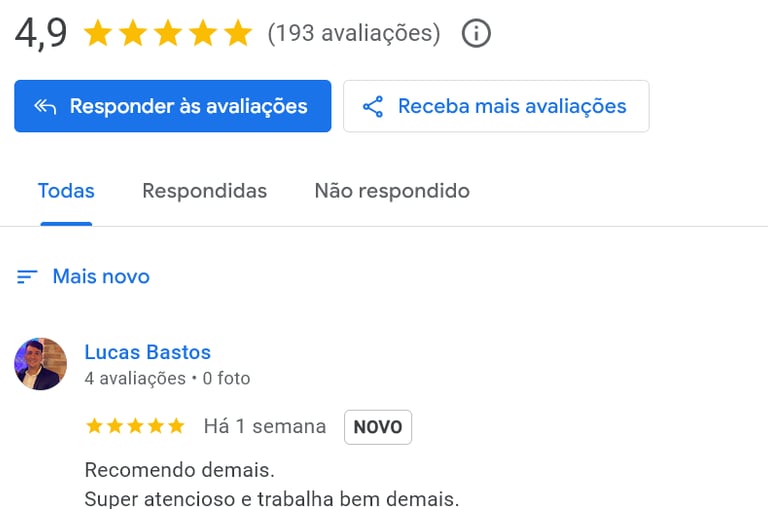The image size is (768, 509).
Task: Open Lucas Bastos profile photo
Action: pyautogui.click(x=40, y=364)
